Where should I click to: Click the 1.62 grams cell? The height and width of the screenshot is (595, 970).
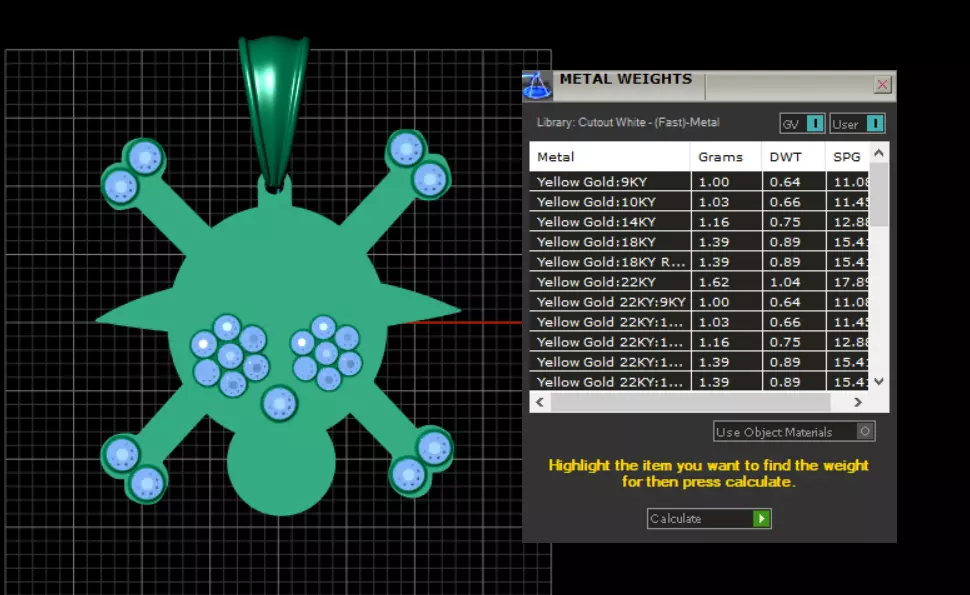(x=726, y=282)
